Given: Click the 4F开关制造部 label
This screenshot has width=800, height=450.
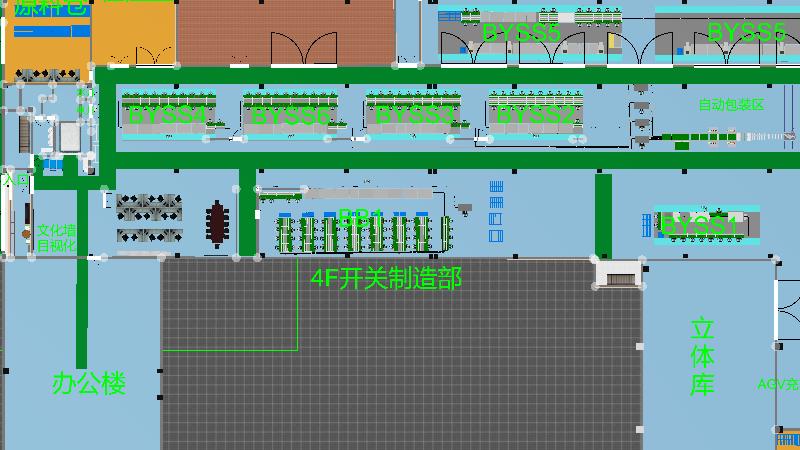Looking at the screenshot, I should tap(386, 279).
